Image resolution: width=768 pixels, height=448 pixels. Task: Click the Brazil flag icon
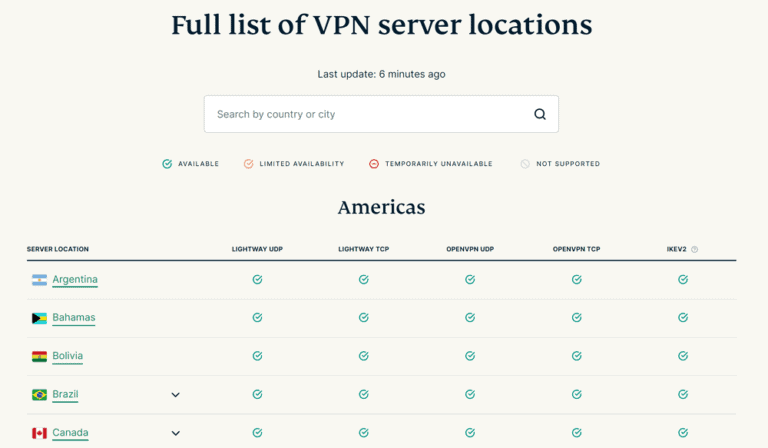click(x=40, y=395)
